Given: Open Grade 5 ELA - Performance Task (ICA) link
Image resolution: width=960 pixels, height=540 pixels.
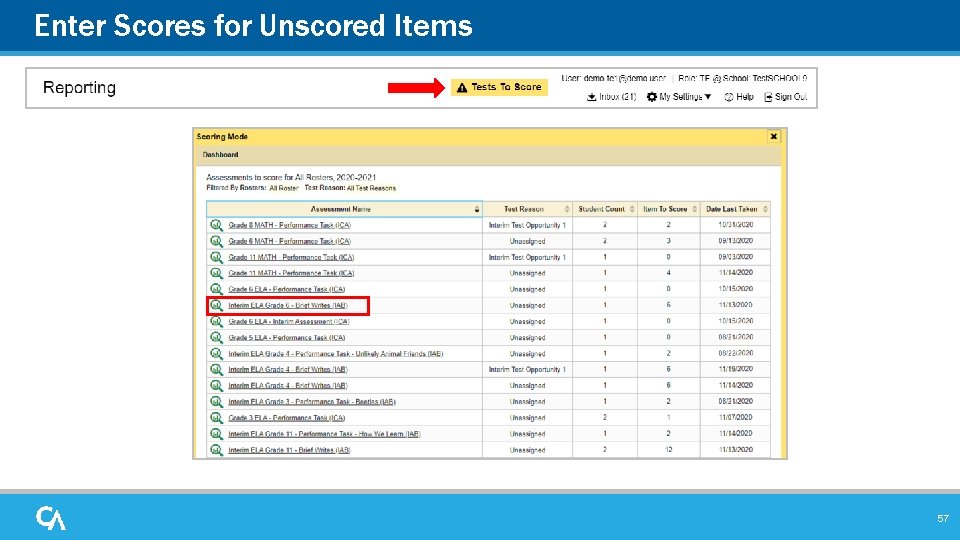Looking at the screenshot, I should tap(287, 337).
